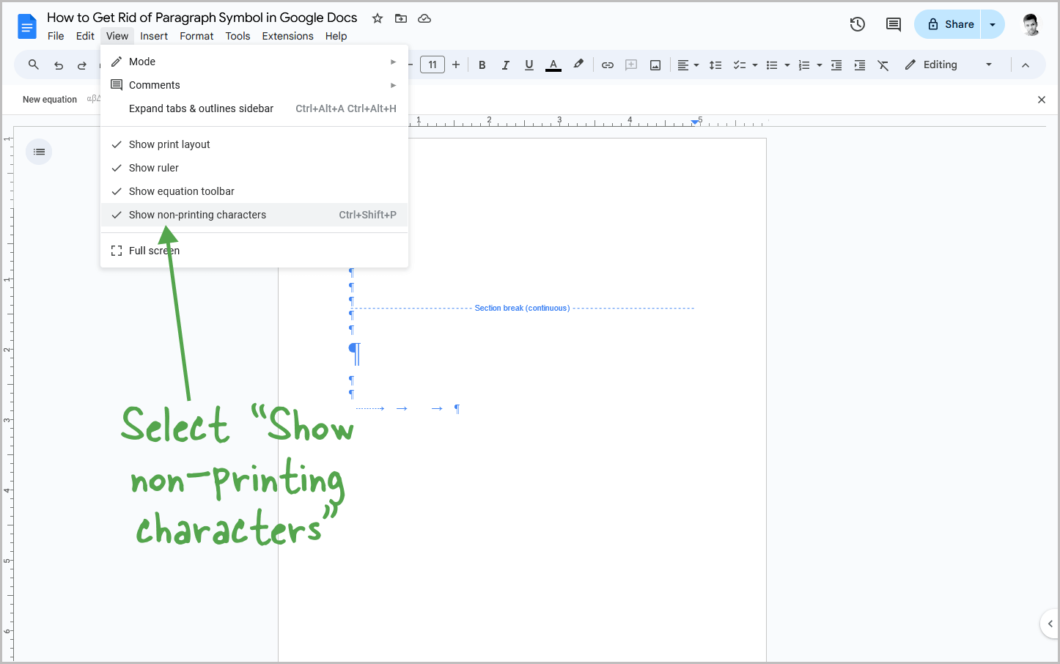Toggle italic formatting
The image size is (1060, 664).
click(x=505, y=65)
